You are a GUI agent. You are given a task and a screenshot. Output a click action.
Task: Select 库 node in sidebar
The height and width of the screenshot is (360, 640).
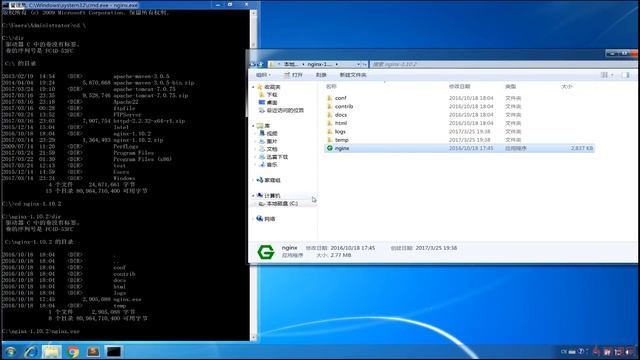click(x=267, y=126)
